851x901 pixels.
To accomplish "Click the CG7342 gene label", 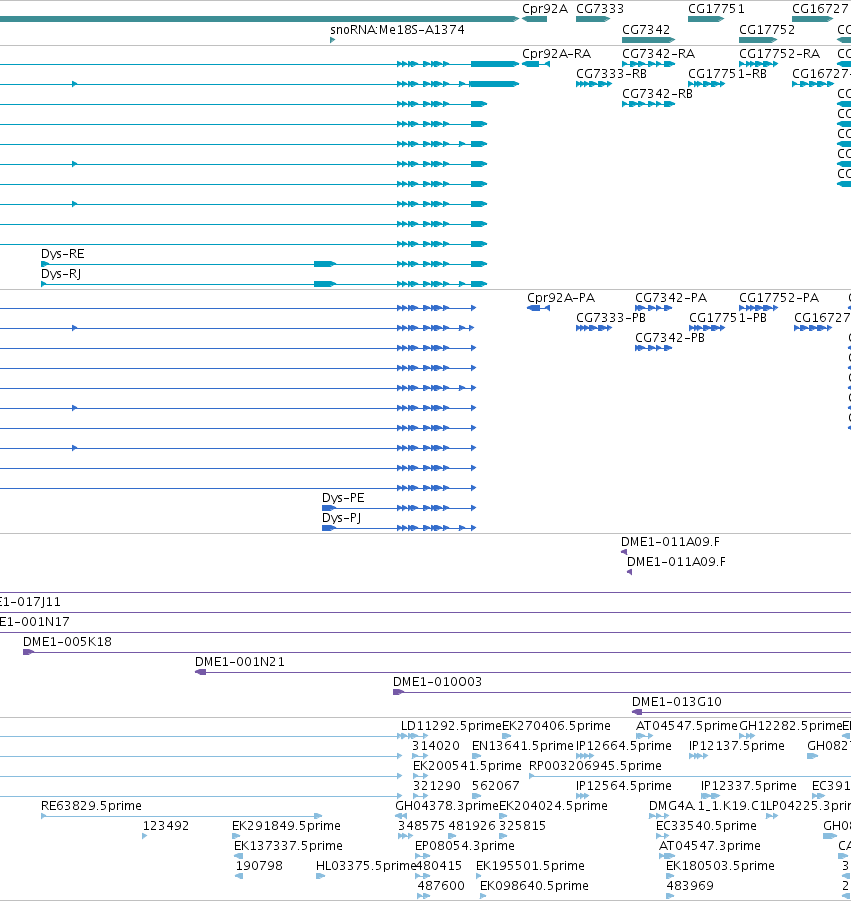I will tap(645, 30).
